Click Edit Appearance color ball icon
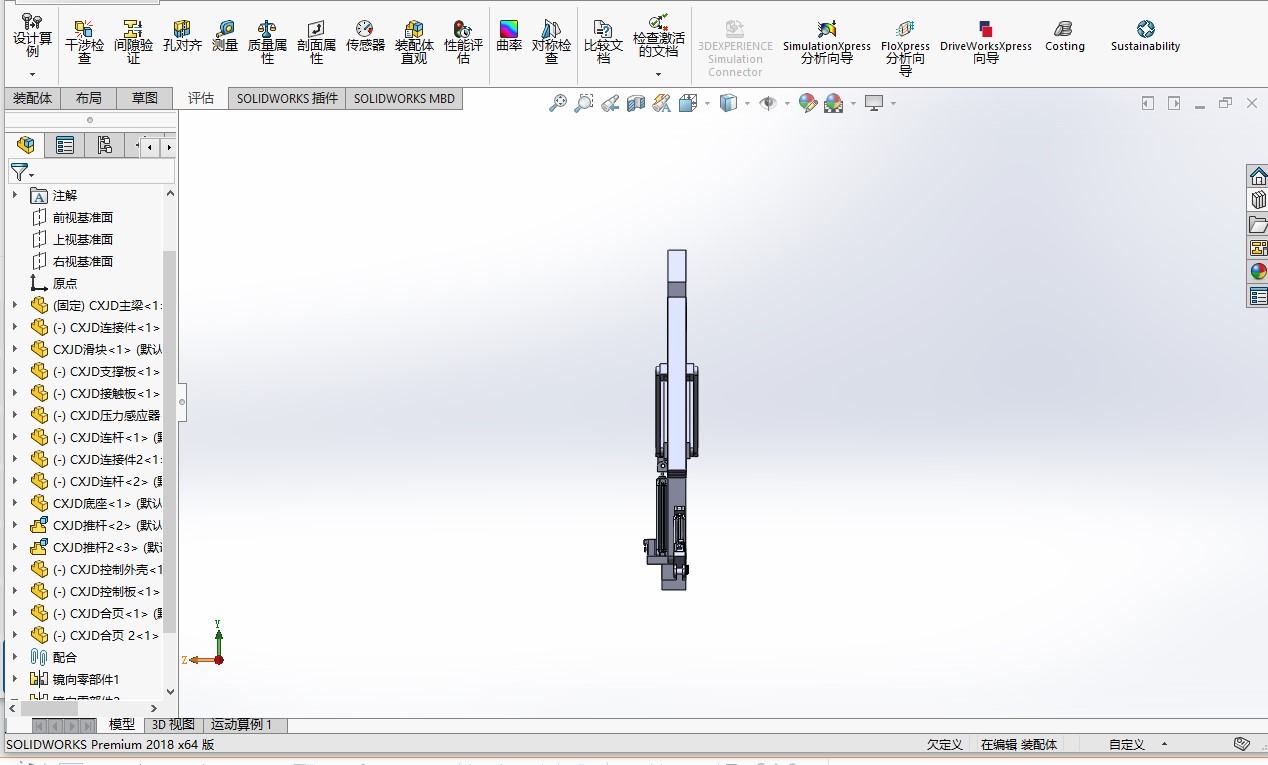Image resolution: width=1268 pixels, height=765 pixels. pyautogui.click(x=808, y=103)
